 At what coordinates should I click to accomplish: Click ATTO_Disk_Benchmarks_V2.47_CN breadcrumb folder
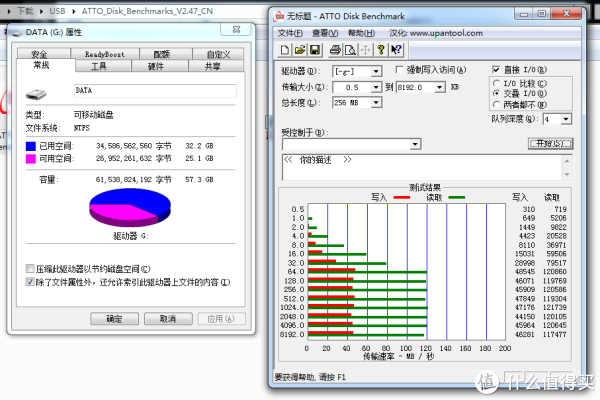coord(147,11)
